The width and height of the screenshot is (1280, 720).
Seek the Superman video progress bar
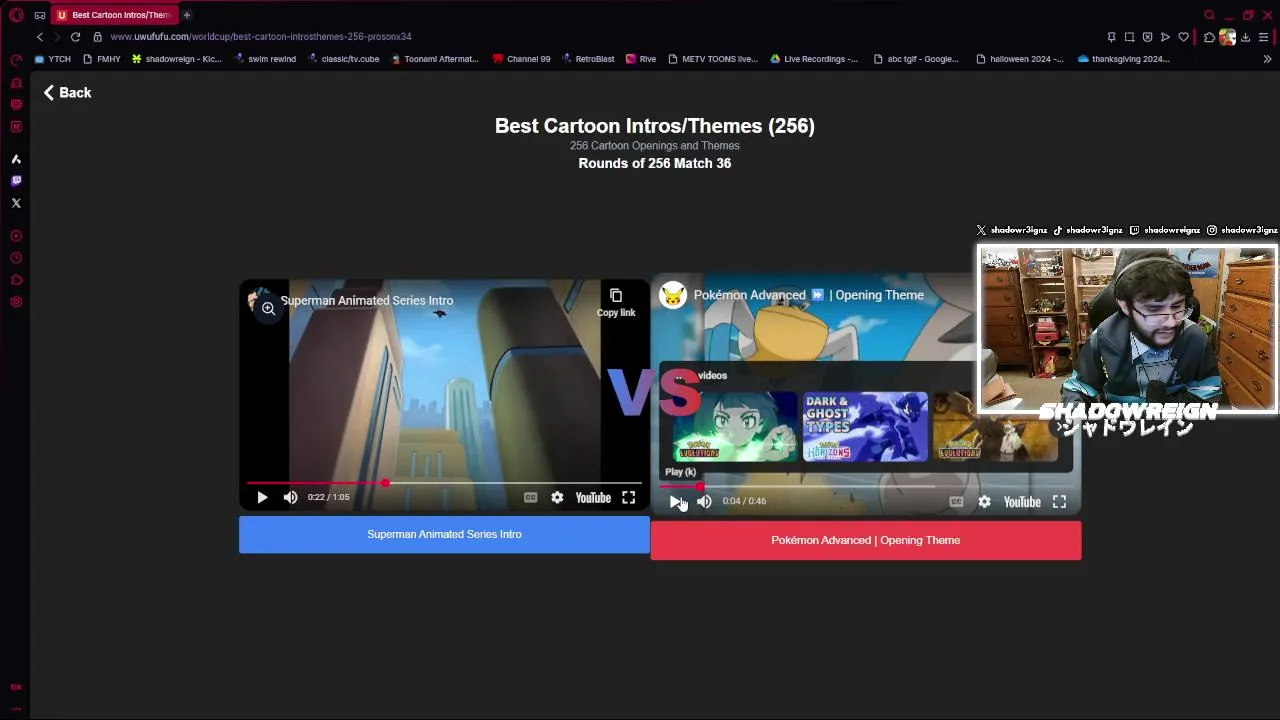point(444,483)
